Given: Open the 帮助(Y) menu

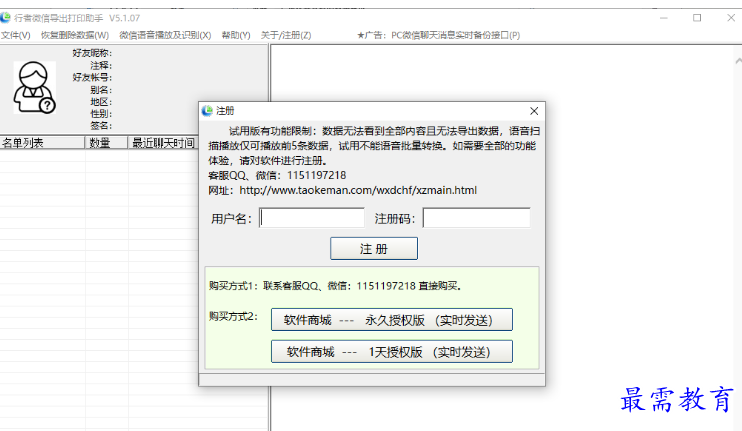Looking at the screenshot, I should click(236, 35).
